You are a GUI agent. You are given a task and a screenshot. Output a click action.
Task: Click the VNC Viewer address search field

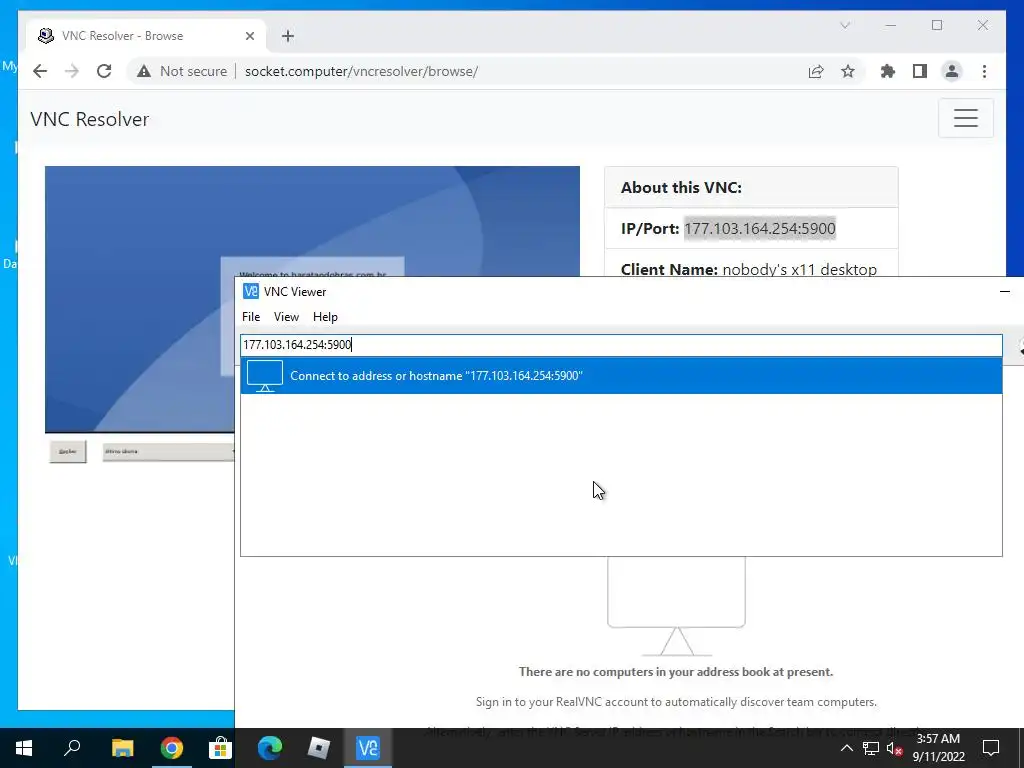(x=621, y=345)
